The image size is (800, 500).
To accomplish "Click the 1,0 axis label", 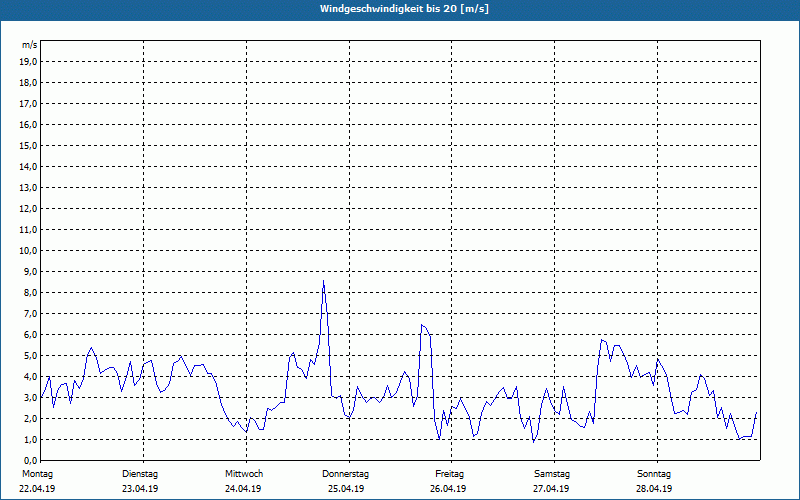I will [x=31, y=440].
